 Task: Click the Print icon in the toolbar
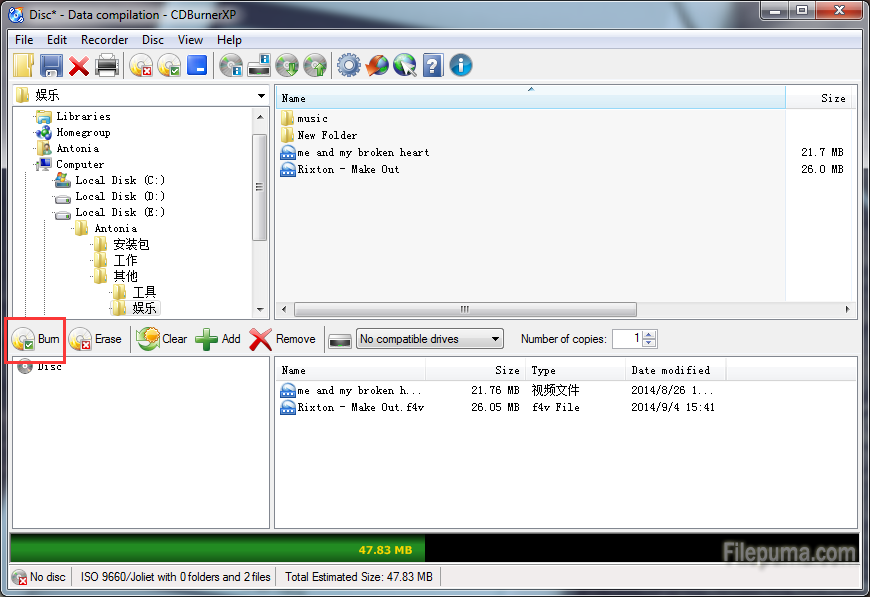(107, 66)
